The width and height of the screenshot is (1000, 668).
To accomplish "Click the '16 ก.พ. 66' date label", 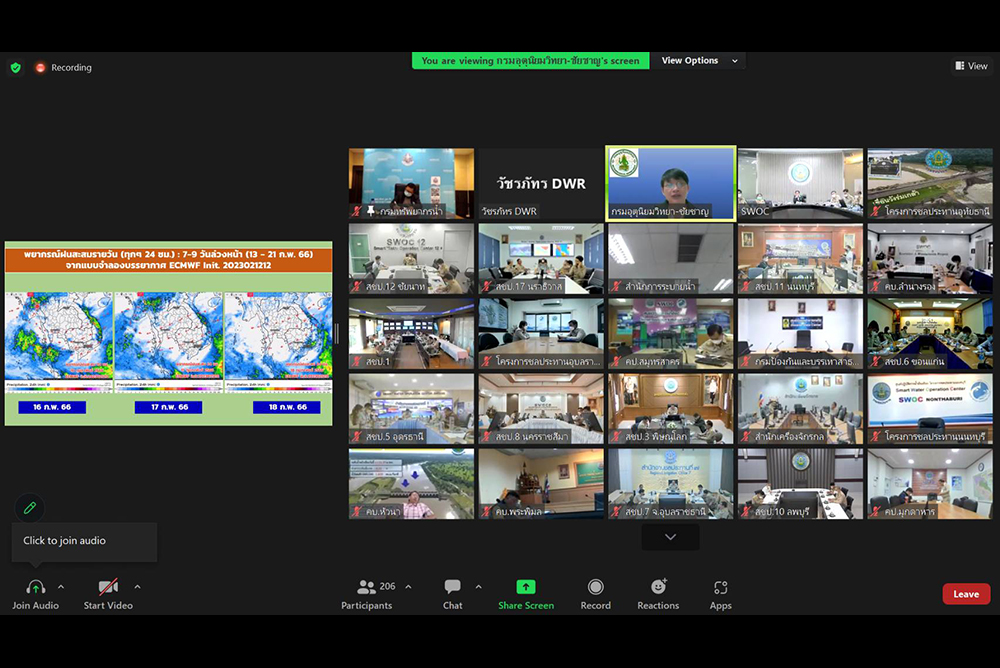I will point(52,407).
